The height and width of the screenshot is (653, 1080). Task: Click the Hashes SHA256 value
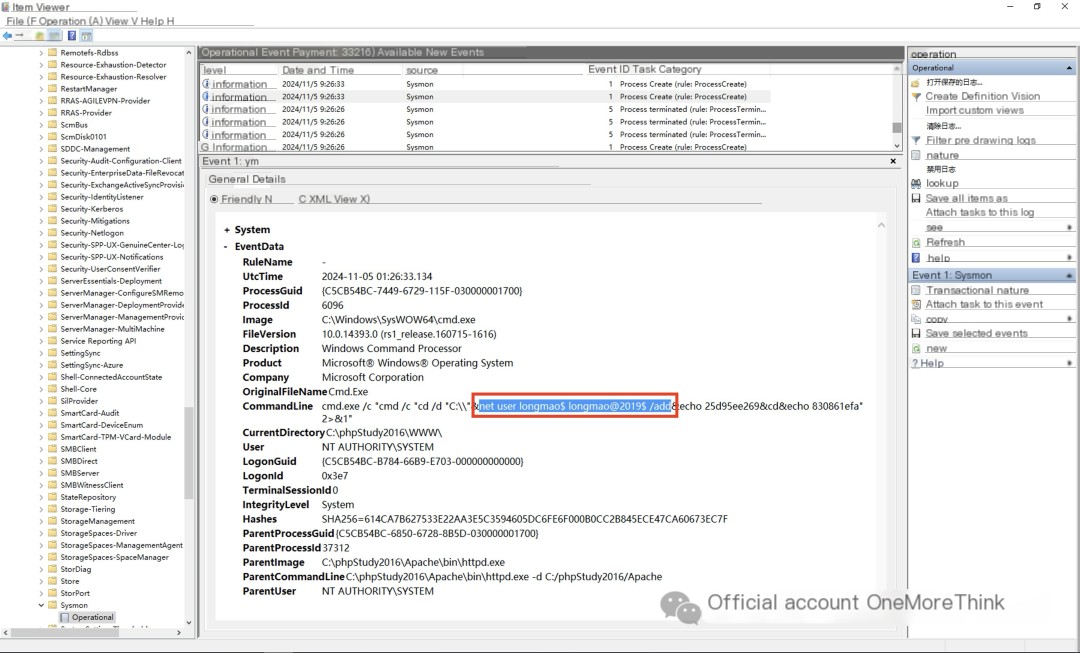tap(525, 519)
